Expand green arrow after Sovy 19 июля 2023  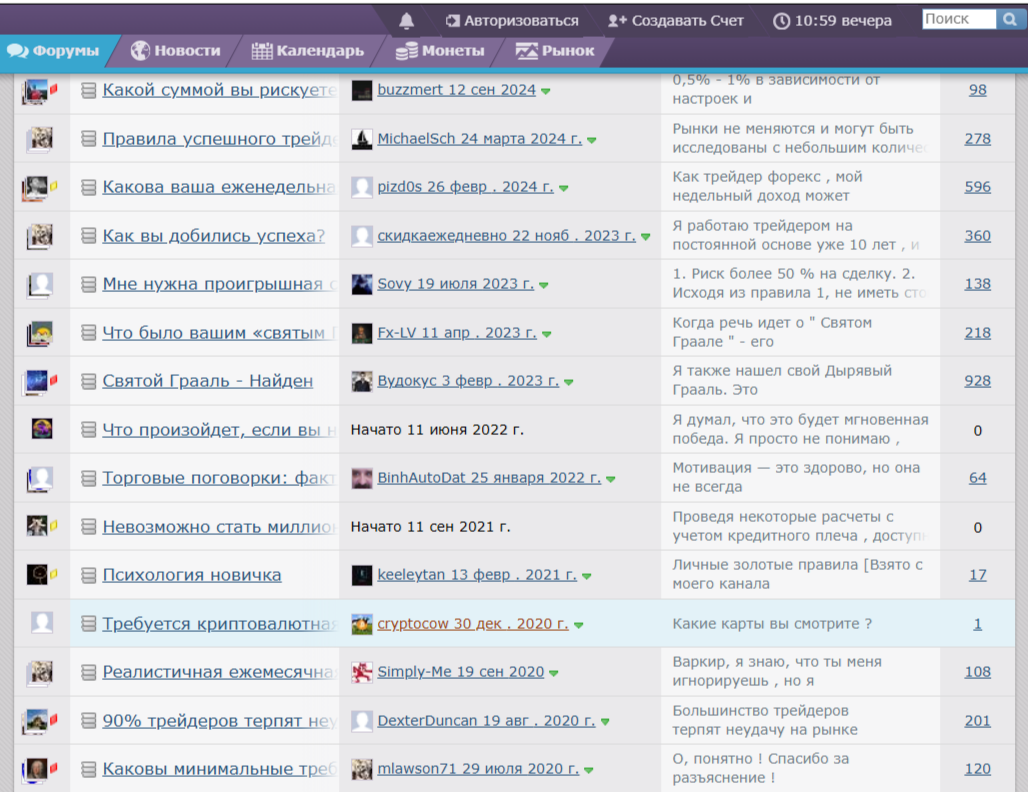click(x=544, y=285)
